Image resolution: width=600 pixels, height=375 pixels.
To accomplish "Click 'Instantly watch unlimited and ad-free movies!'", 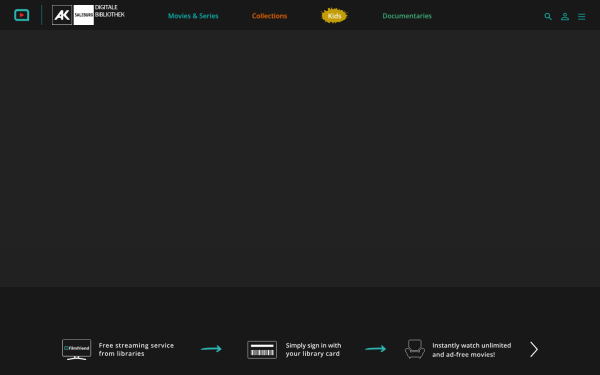I will point(472,350).
